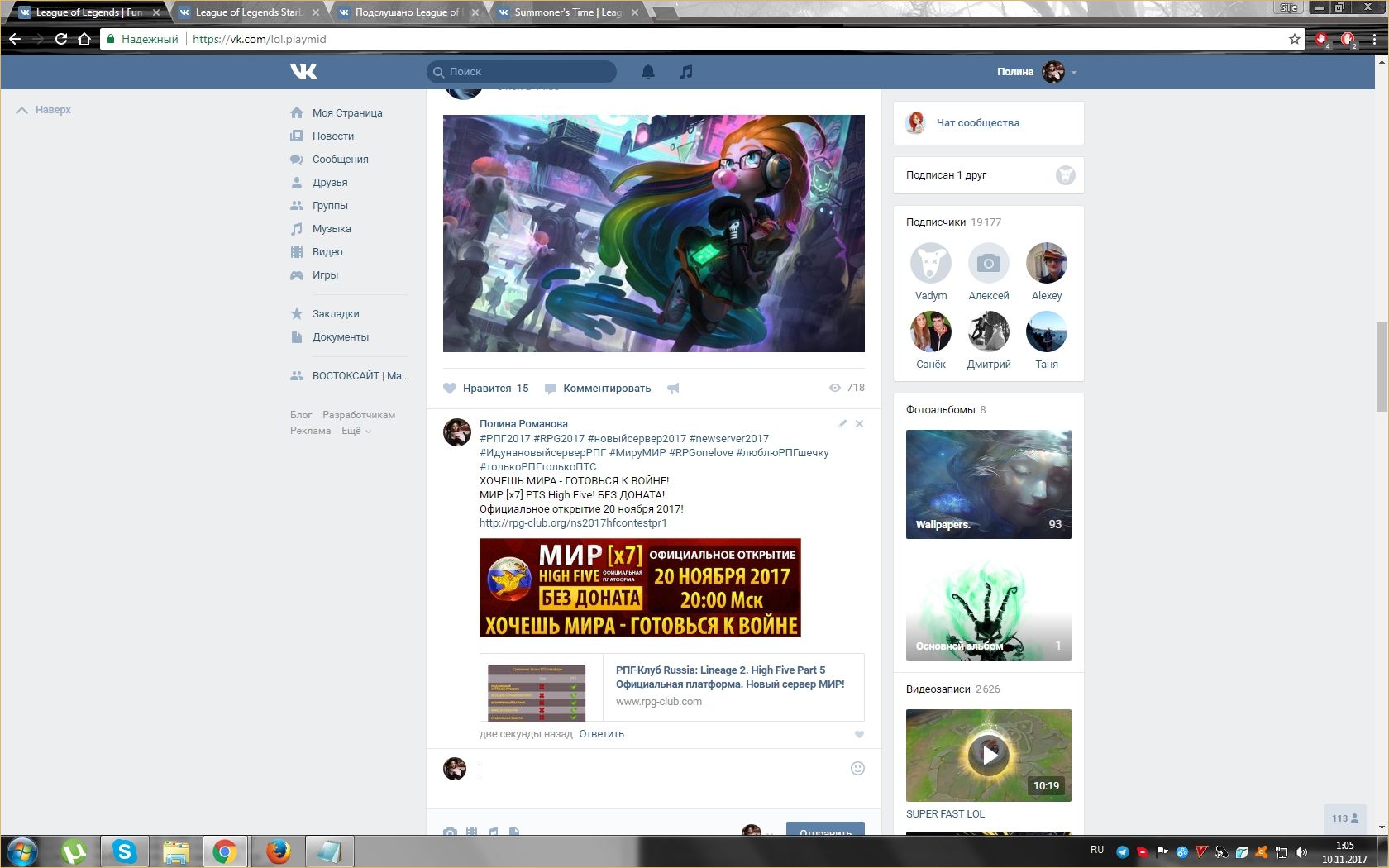Viewport: 1389px width, 868px height.
Task: Open the author name Полина Романова
Action: click(x=523, y=424)
